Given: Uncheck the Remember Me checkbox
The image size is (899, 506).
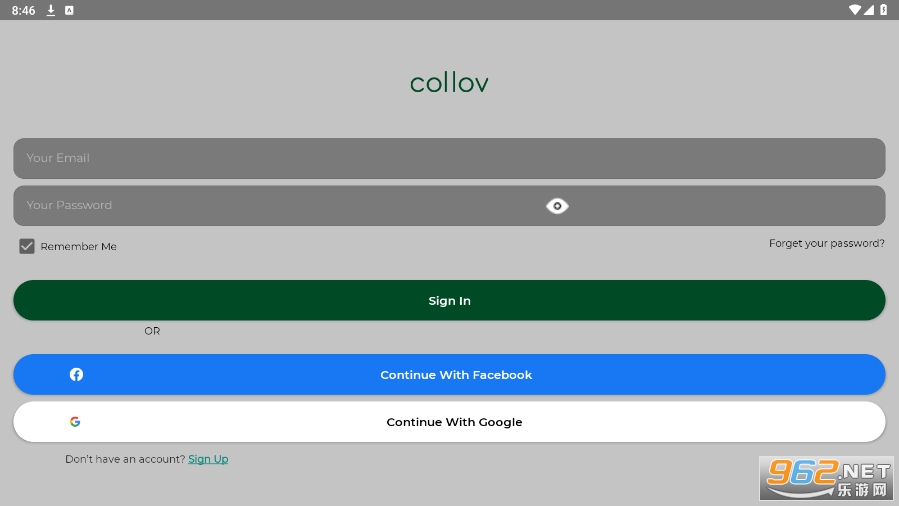Looking at the screenshot, I should [x=27, y=246].
